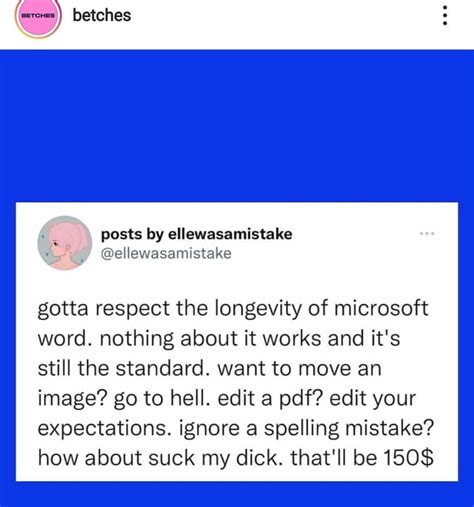Click the phrase "want to move an"
The image size is (474, 507).
[299, 369]
